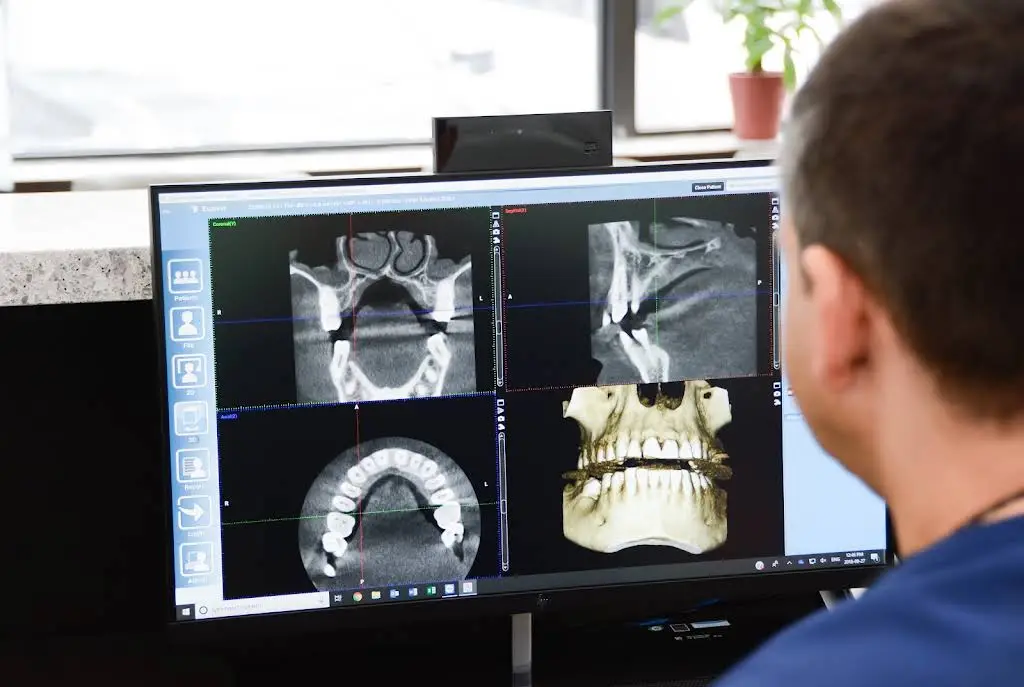Open the Report module in the sidebar

pos(193,468)
